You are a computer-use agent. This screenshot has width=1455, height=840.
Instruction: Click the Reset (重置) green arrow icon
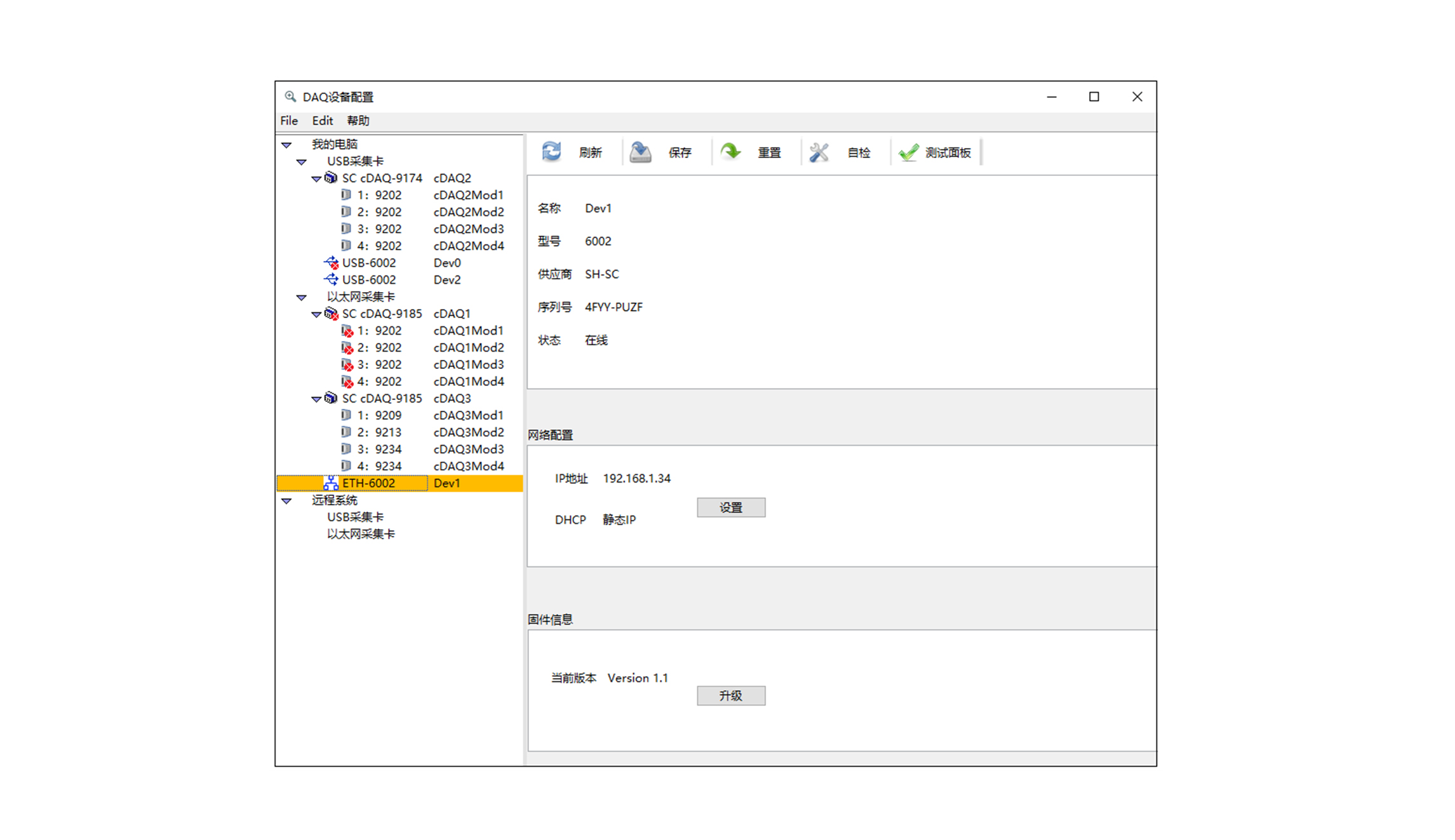(730, 152)
